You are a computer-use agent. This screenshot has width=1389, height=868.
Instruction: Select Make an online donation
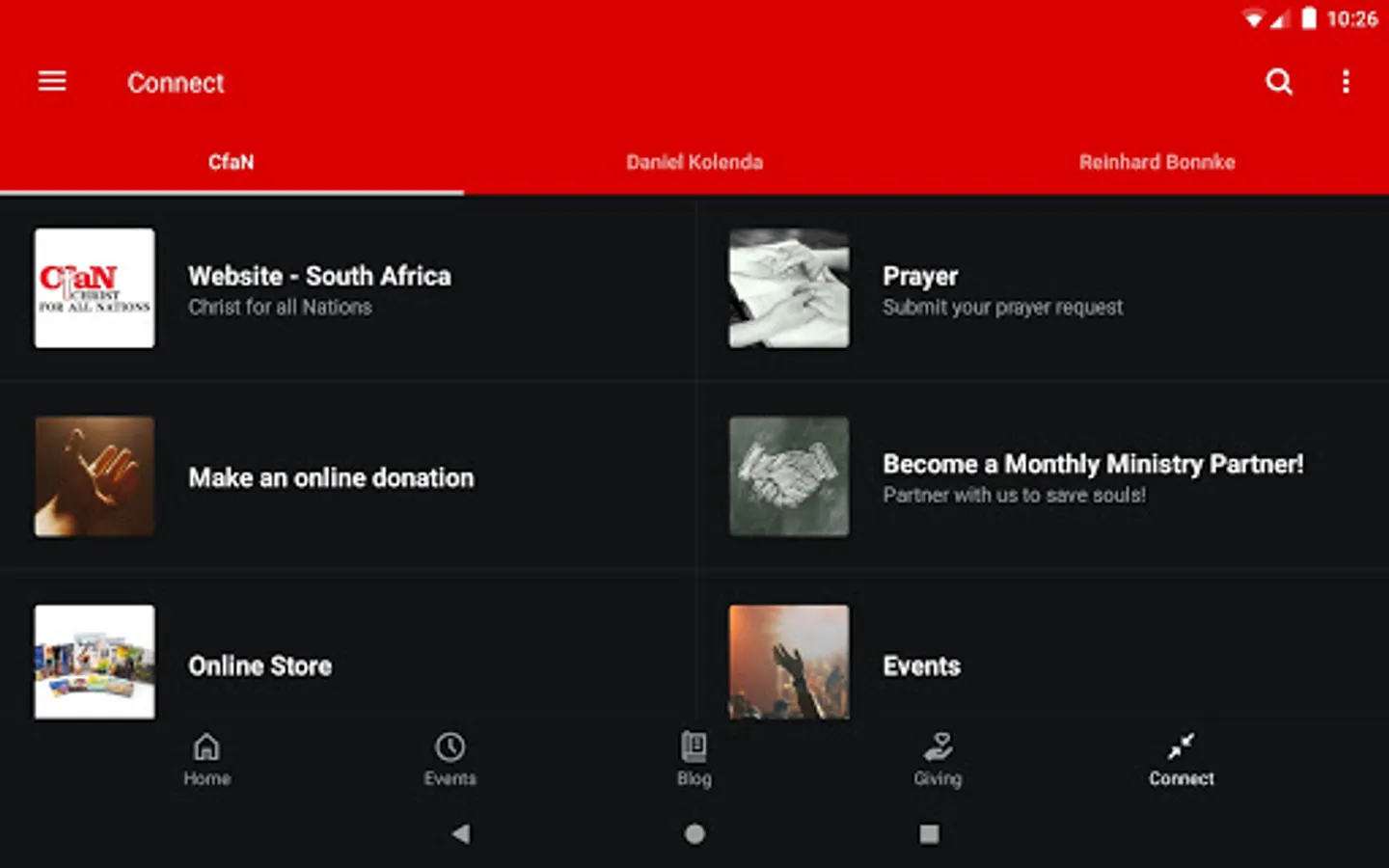pos(347,476)
